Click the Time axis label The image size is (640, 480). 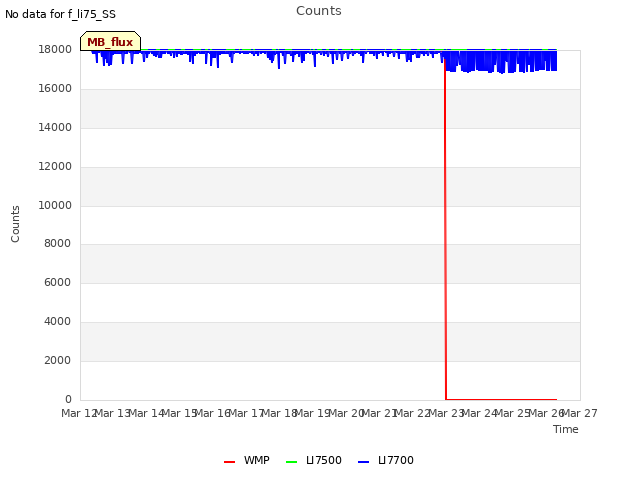click(566, 429)
